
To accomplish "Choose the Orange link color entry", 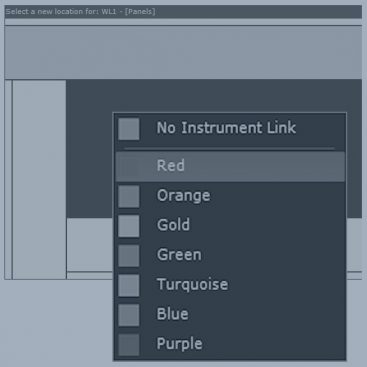I will pyautogui.click(x=230, y=196).
